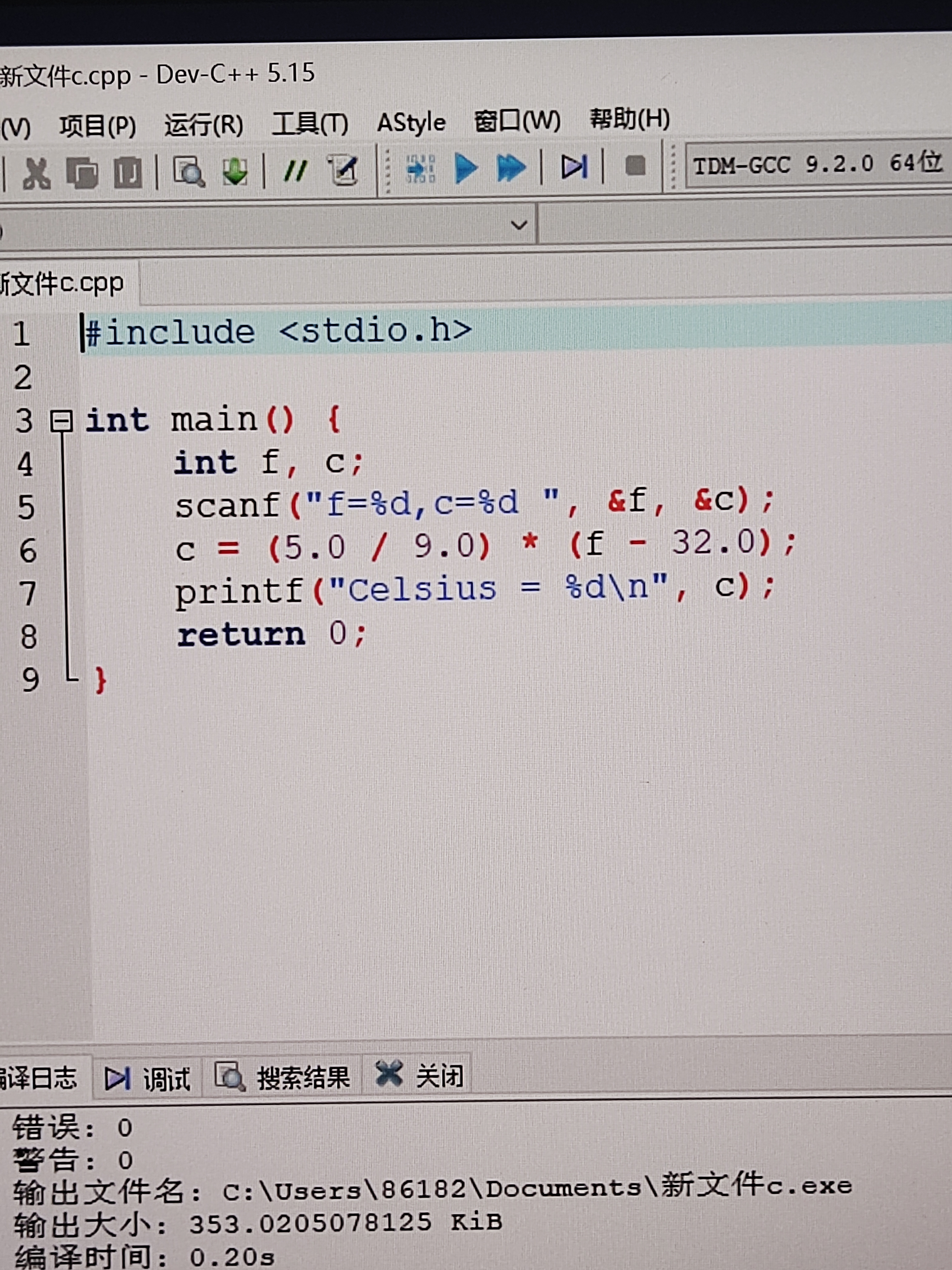Open the TDM-GCC compiler selection dropdown
This screenshot has height=1270, width=952.
(817, 165)
